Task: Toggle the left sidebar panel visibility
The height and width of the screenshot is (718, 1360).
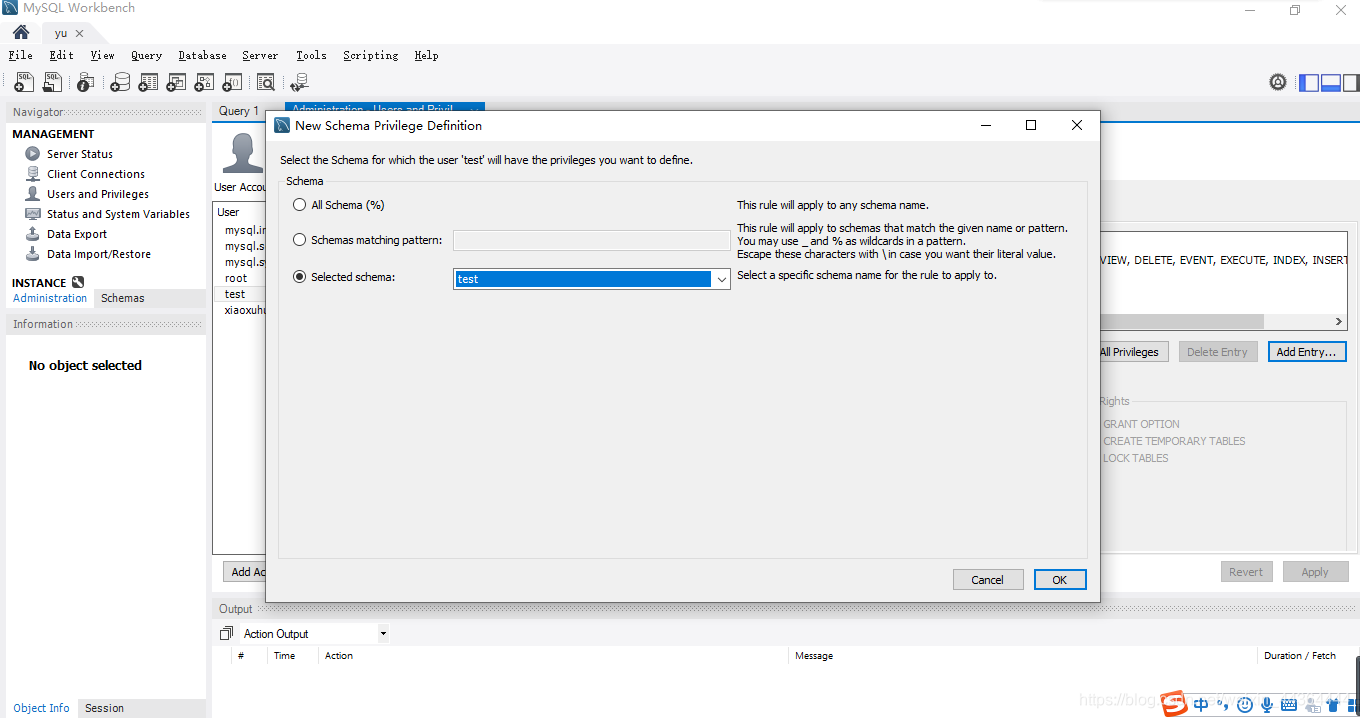Action: point(1309,83)
